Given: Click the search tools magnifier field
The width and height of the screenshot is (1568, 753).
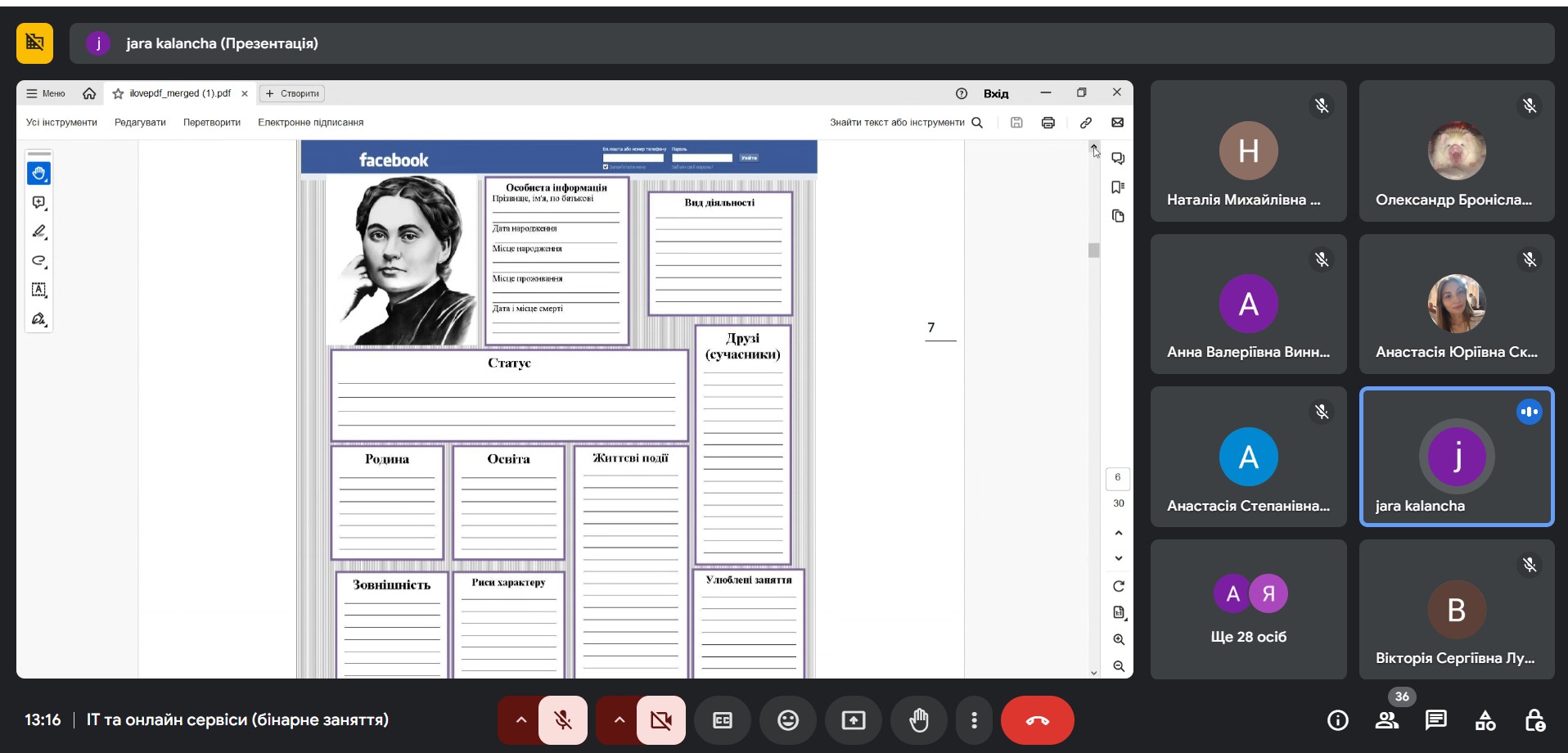Looking at the screenshot, I should coord(906,123).
